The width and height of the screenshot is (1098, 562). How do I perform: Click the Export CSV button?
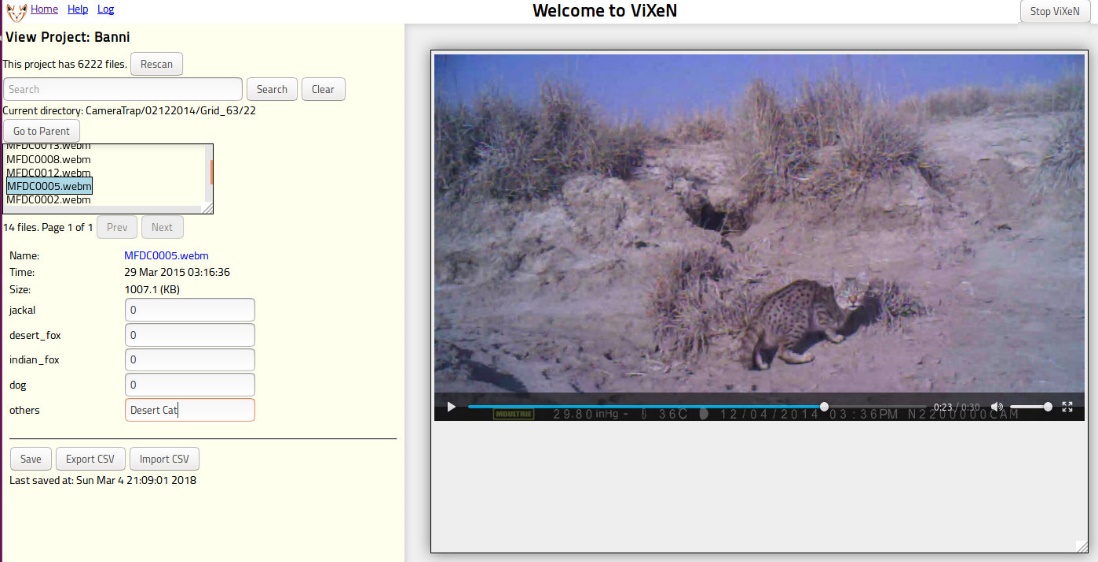tap(90, 459)
